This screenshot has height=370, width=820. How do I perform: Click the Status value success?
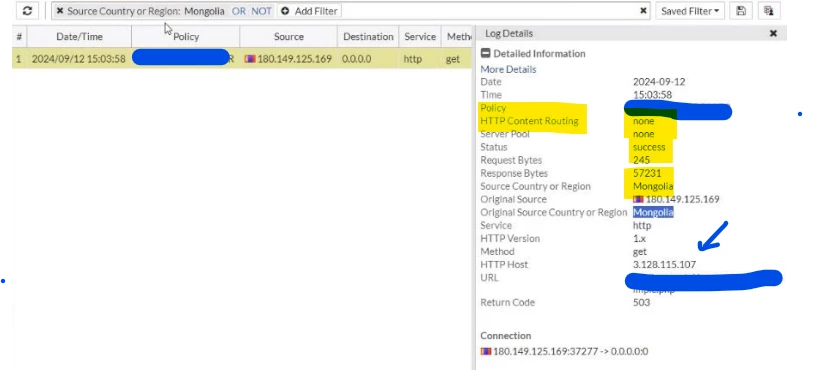tap(649, 147)
